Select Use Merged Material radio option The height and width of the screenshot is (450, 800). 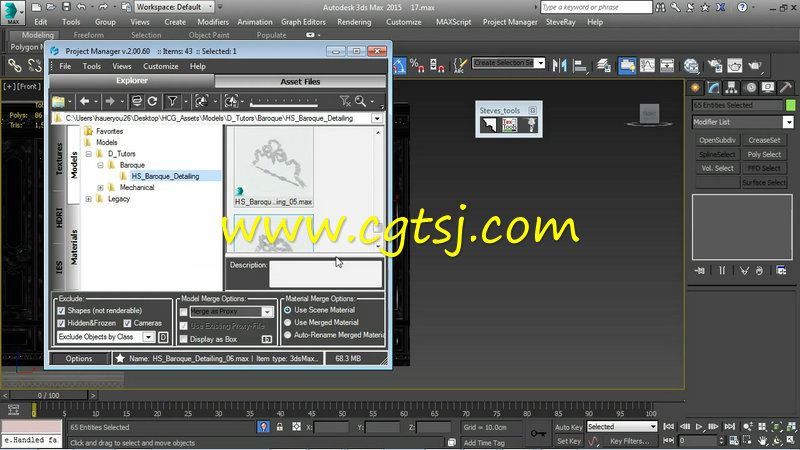point(288,322)
